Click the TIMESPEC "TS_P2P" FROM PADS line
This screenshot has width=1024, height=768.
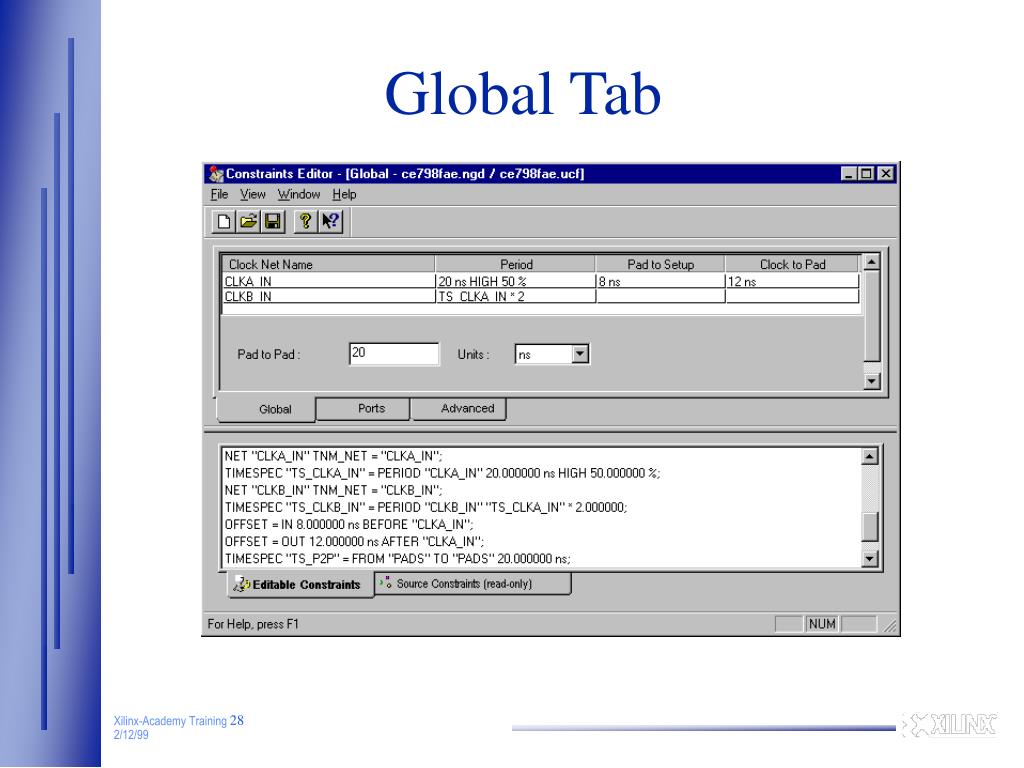pyautogui.click(x=397, y=558)
